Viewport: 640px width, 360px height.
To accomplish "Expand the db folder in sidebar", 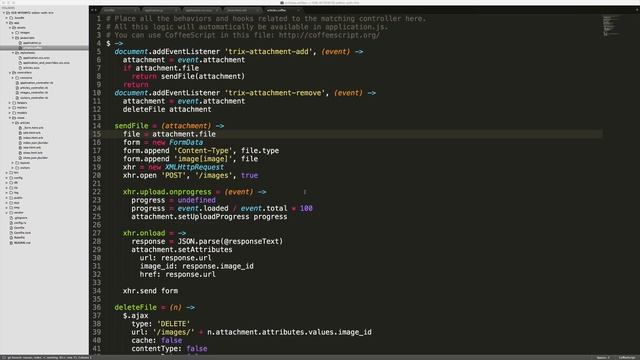I will click(x=7, y=183).
